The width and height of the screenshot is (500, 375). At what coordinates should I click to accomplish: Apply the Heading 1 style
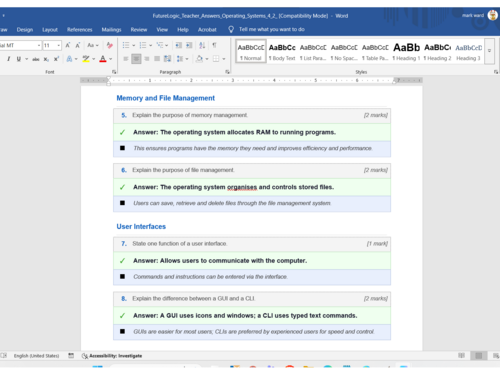pyautogui.click(x=406, y=51)
